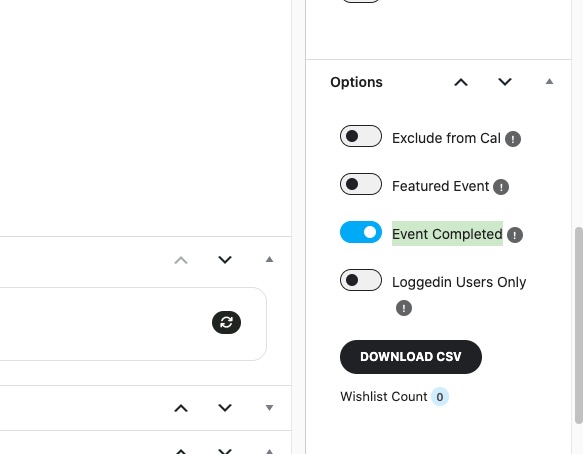Enable the Exclude from Cal toggle
This screenshot has width=583, height=454.
click(x=361, y=136)
